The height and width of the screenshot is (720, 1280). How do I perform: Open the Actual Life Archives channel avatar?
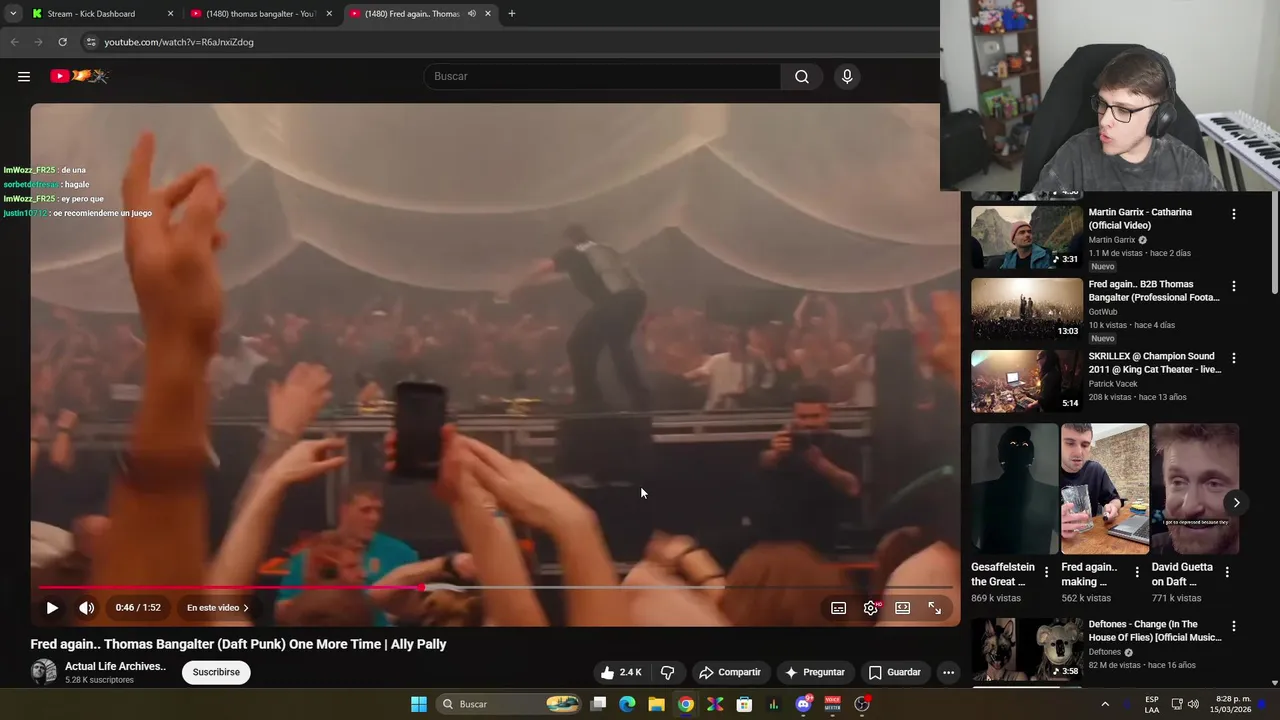44,672
